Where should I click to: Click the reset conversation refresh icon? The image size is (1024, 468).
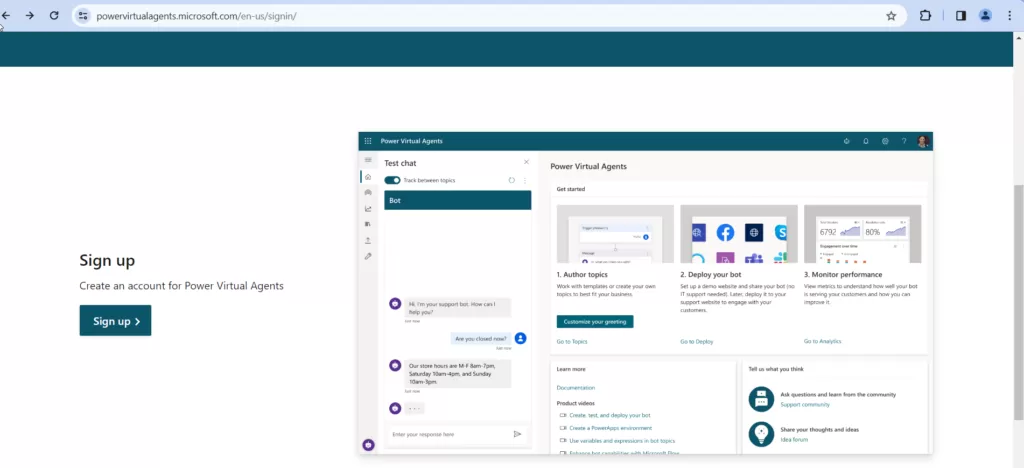pyautogui.click(x=511, y=180)
